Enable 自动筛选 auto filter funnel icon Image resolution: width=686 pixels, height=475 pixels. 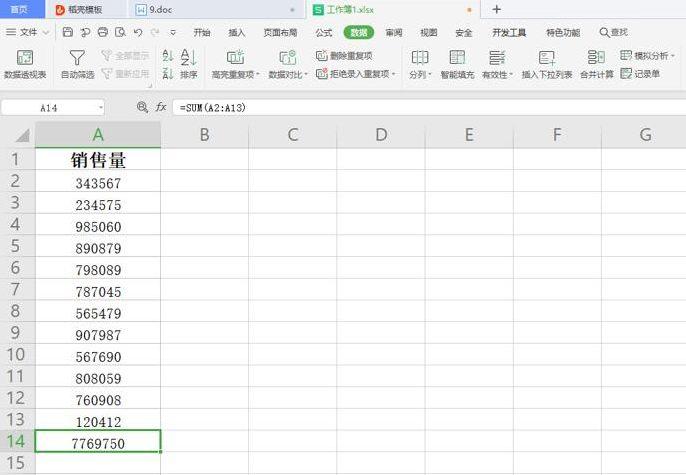[77, 58]
